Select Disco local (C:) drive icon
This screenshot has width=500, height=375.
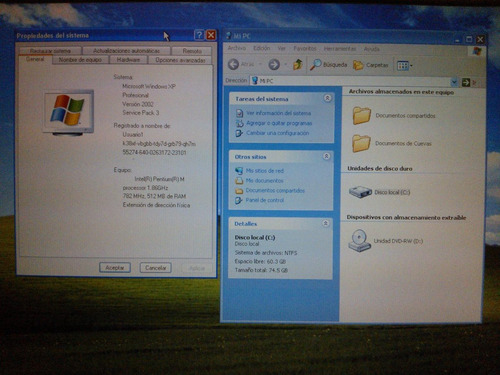(x=360, y=192)
